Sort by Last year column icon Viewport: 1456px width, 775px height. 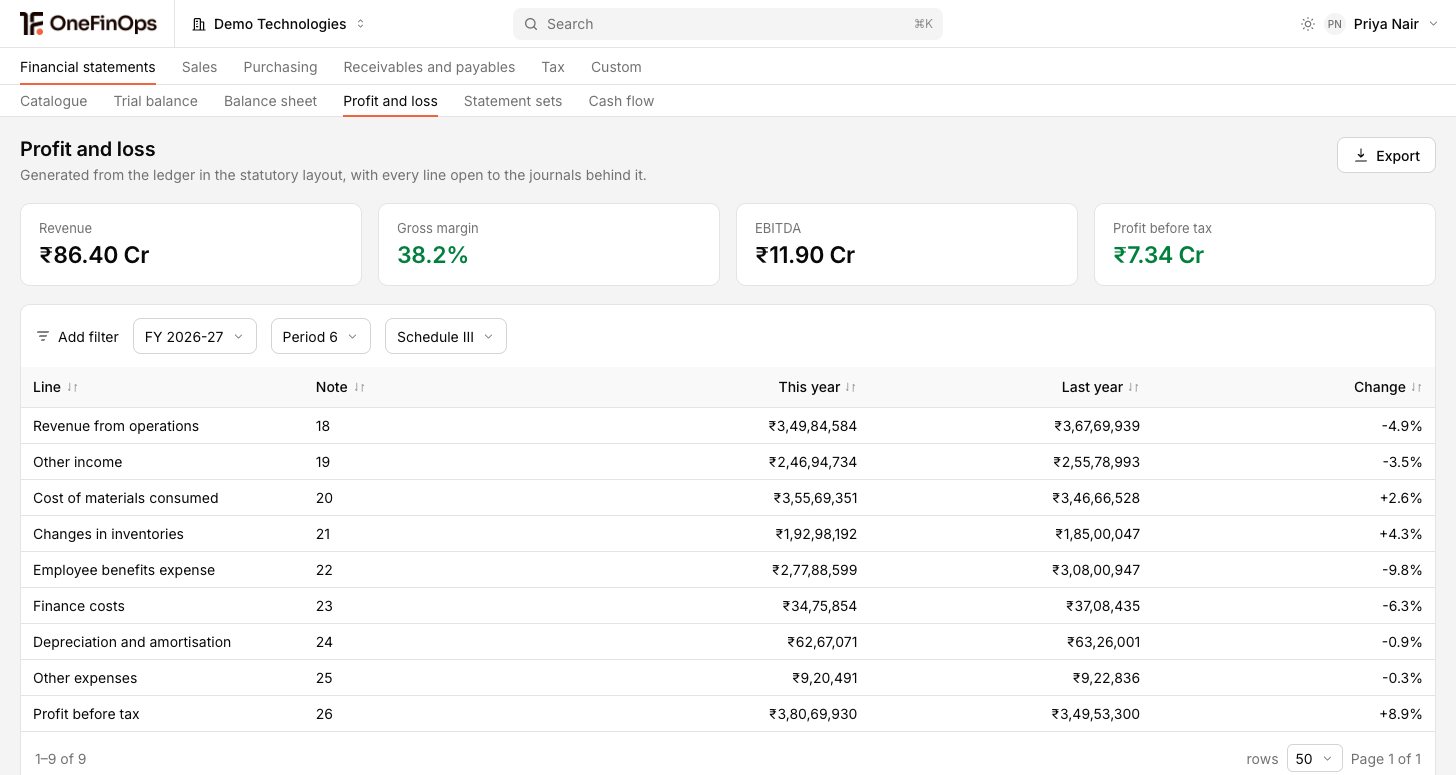point(1134,387)
